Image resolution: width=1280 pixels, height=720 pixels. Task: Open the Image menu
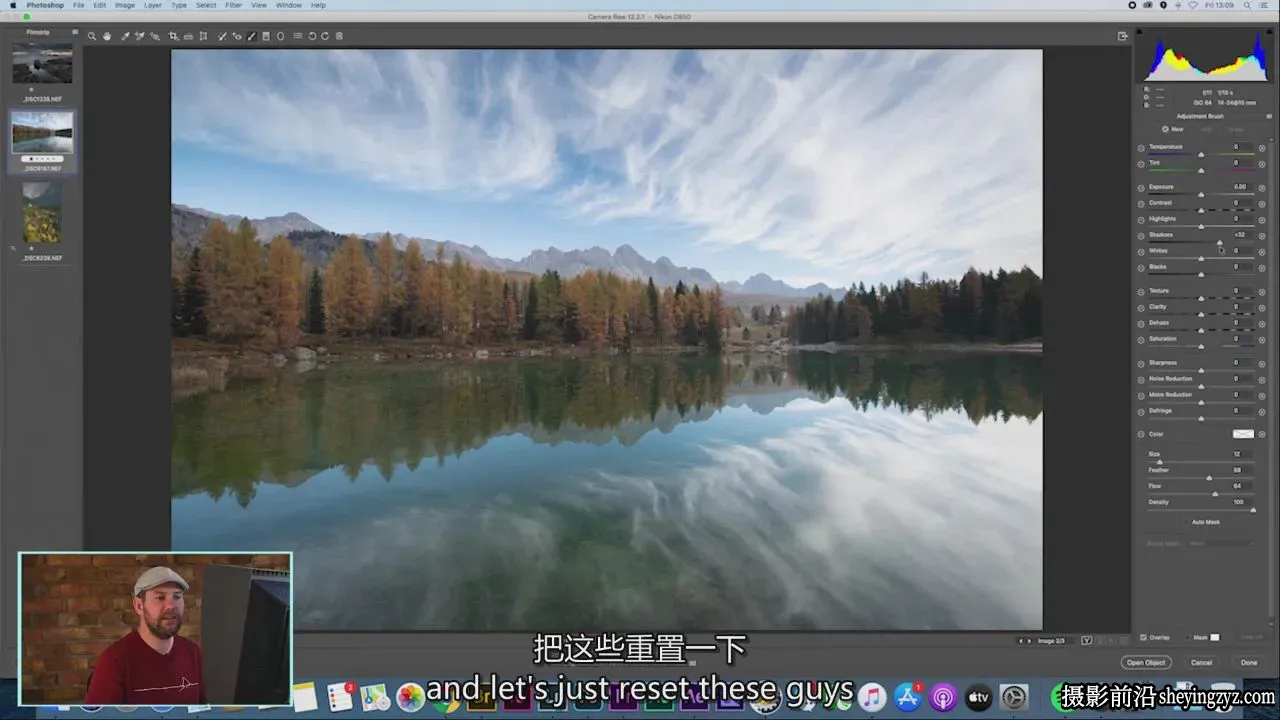(125, 5)
